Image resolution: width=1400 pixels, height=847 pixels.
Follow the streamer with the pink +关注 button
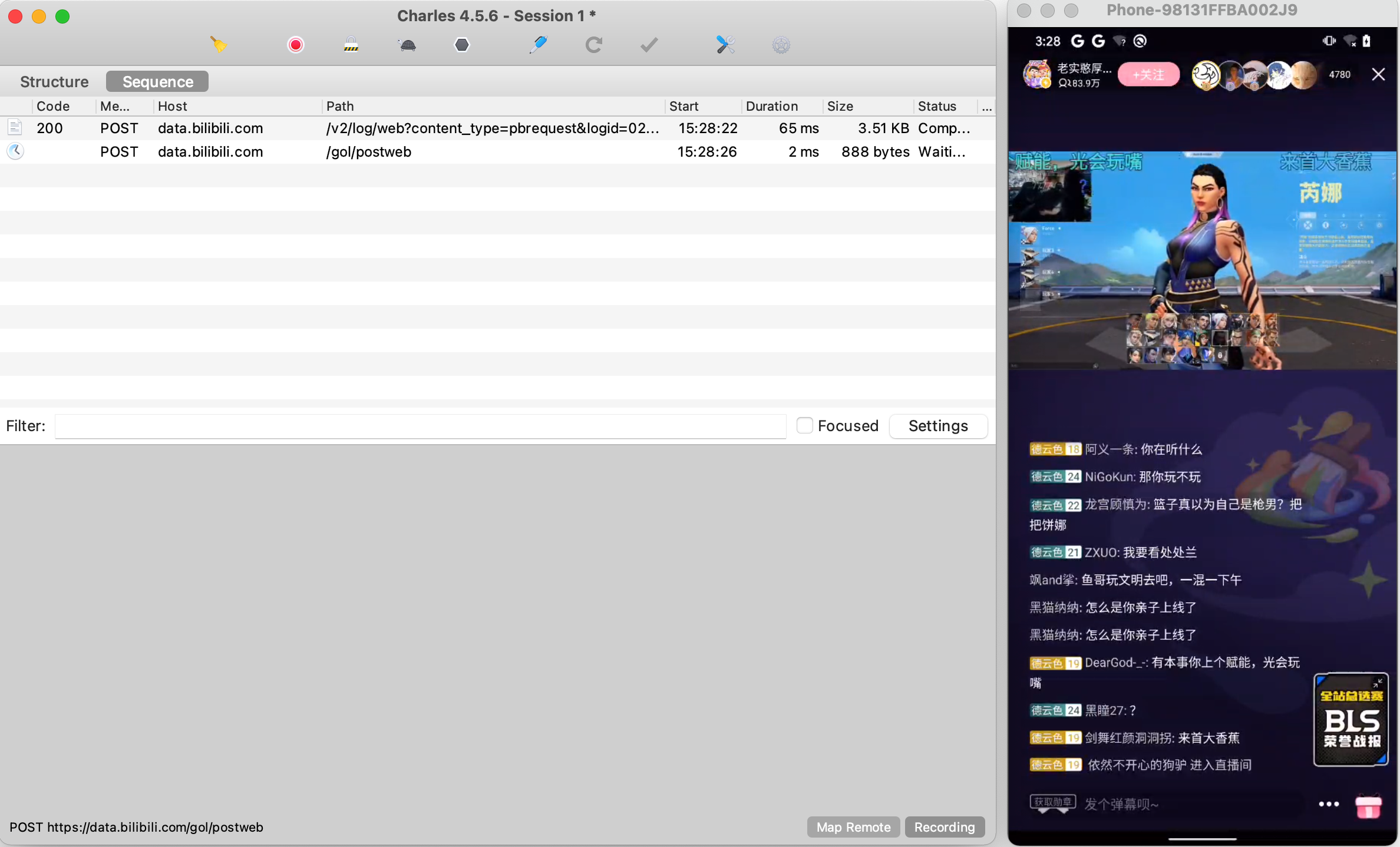click(x=1148, y=75)
